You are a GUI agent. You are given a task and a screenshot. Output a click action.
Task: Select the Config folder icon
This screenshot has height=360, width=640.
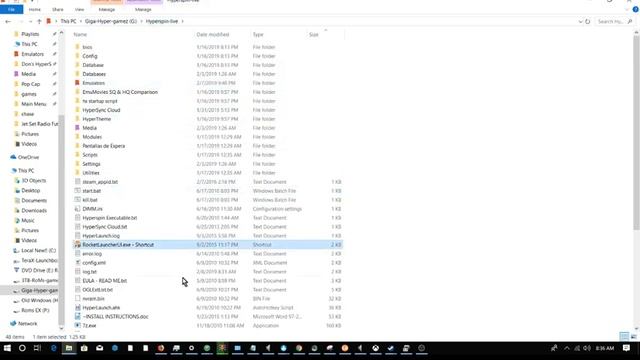coord(77,56)
